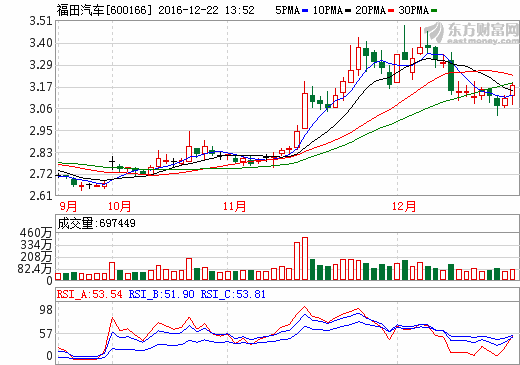Click the tallest red volume bar
The width and height of the screenshot is (520, 365).
[305, 258]
